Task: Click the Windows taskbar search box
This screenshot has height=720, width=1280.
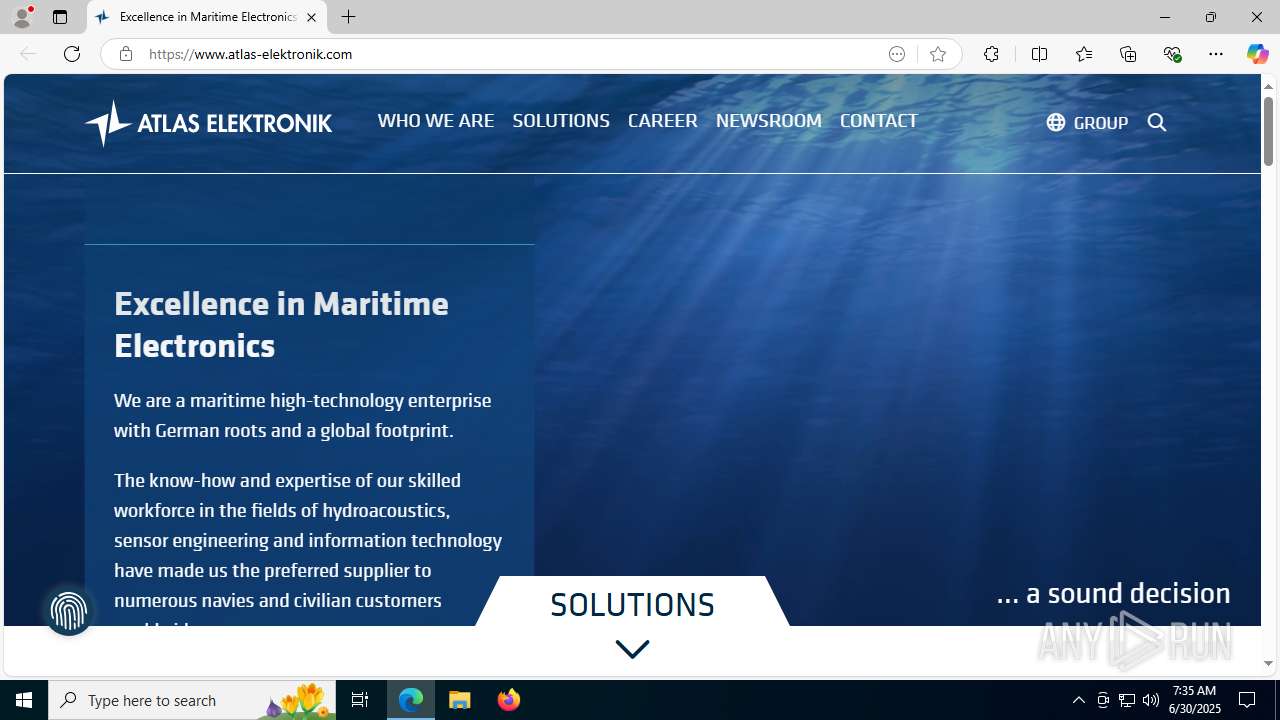Action: [192, 700]
